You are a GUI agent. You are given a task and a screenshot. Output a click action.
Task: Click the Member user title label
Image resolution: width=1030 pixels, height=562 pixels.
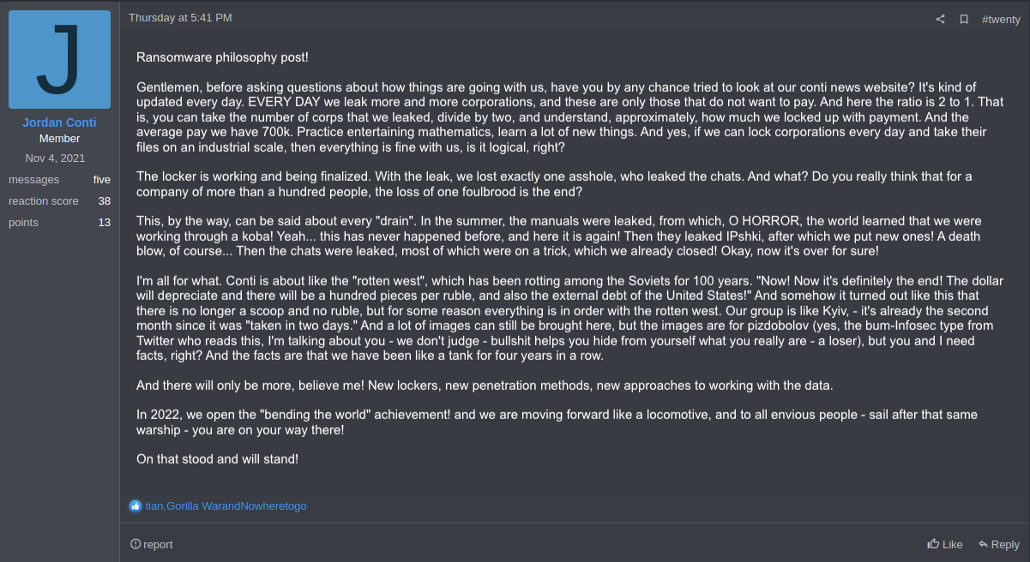coord(59,139)
